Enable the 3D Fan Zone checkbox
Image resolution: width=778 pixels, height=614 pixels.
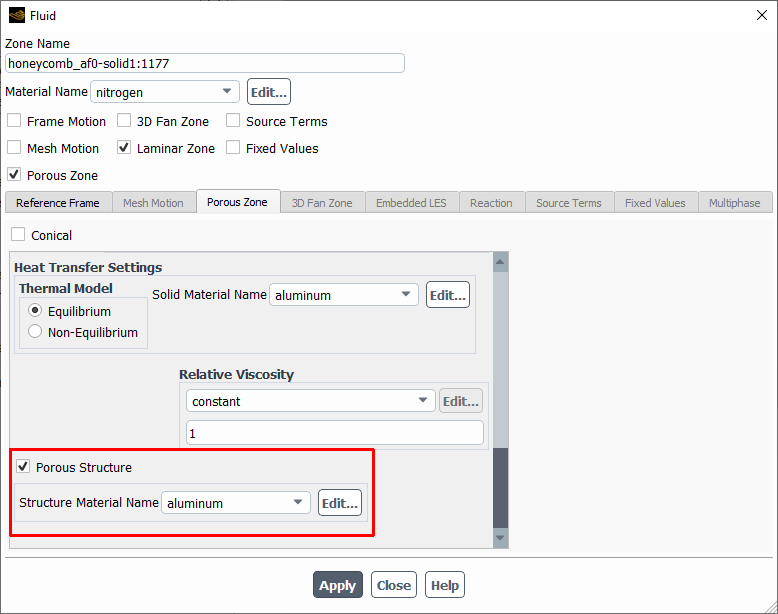[124, 121]
